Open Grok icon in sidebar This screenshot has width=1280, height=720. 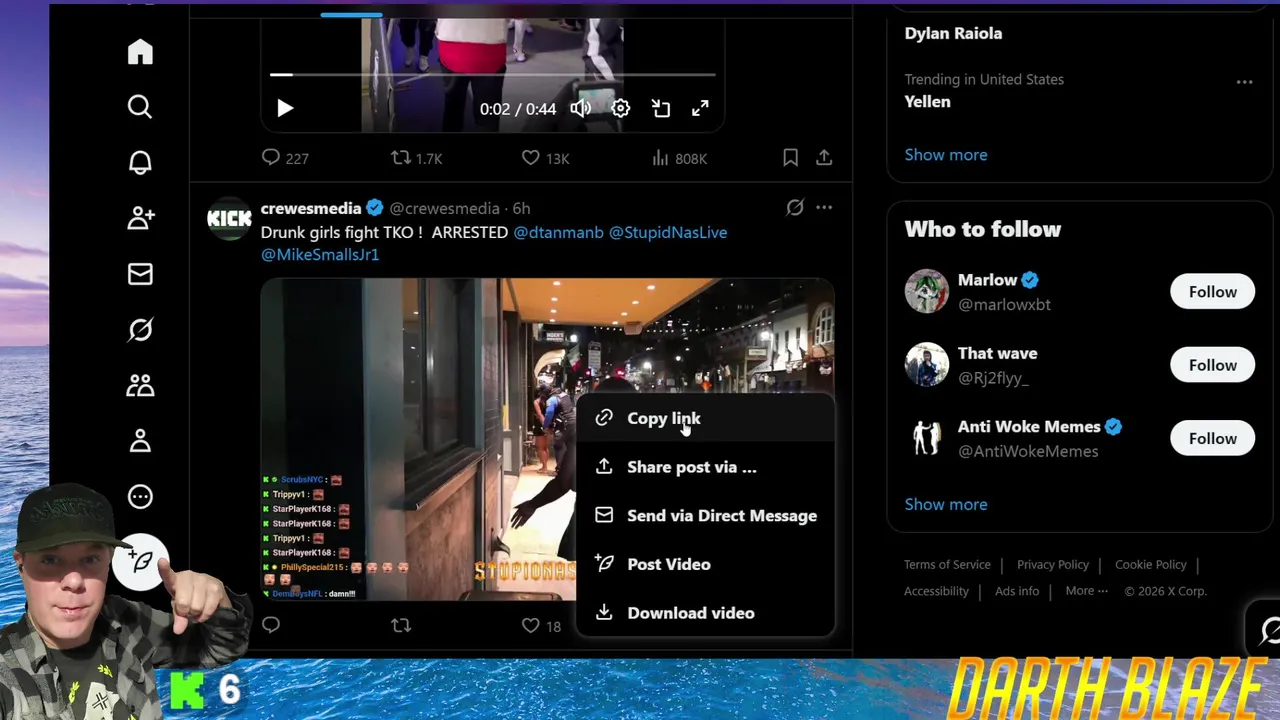(x=140, y=330)
